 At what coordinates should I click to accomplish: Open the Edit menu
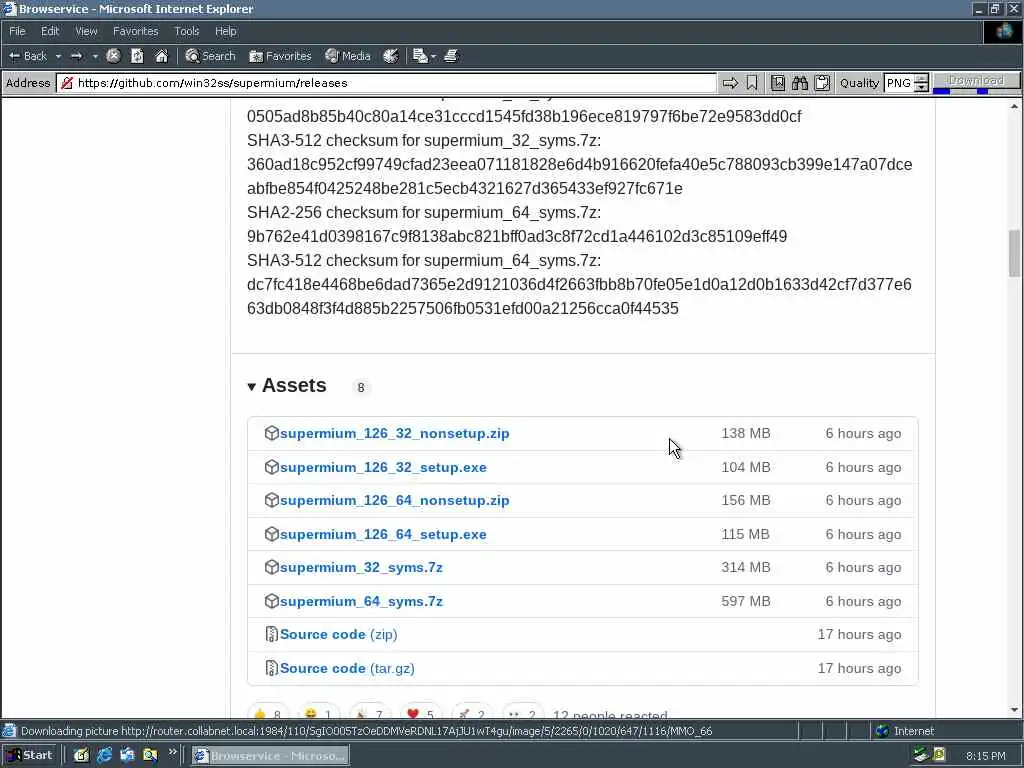pyautogui.click(x=50, y=31)
